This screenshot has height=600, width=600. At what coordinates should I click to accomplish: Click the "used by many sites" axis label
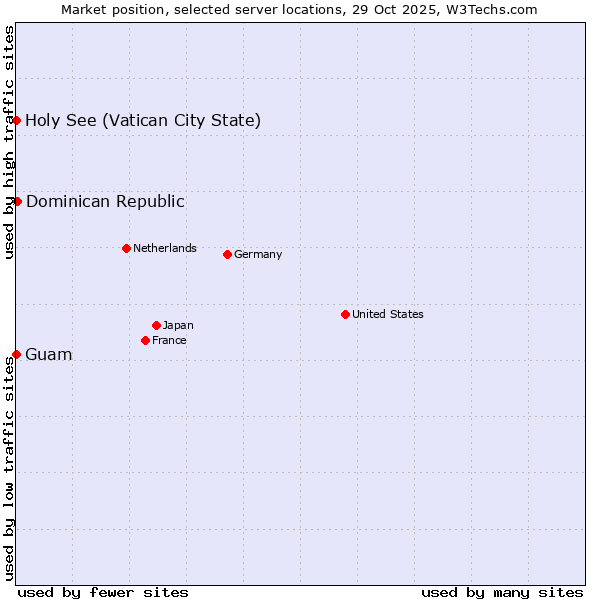[x=502, y=592]
